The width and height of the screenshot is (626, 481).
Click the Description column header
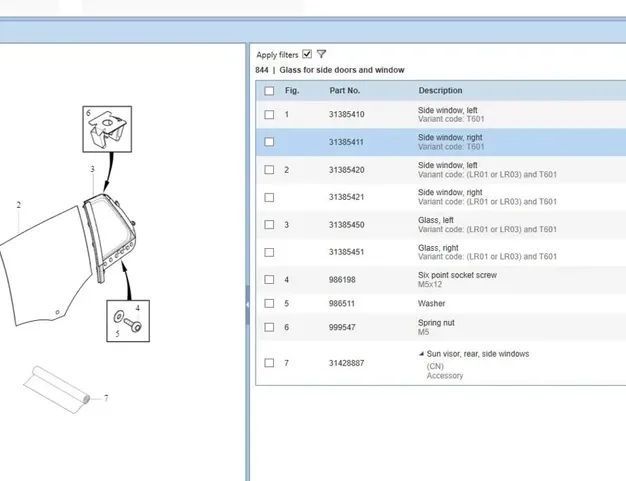[440, 91]
